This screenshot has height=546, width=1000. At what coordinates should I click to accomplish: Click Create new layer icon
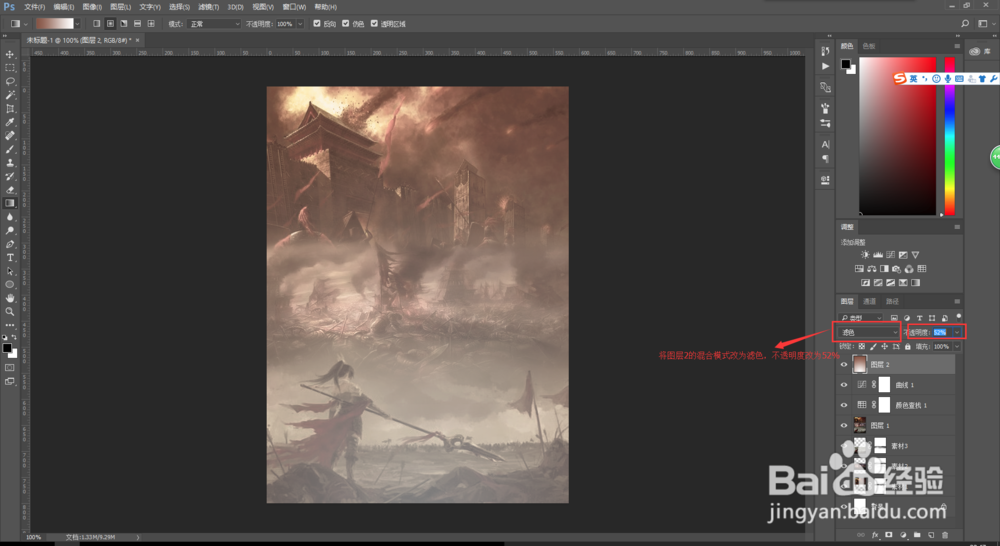pyautogui.click(x=931, y=535)
